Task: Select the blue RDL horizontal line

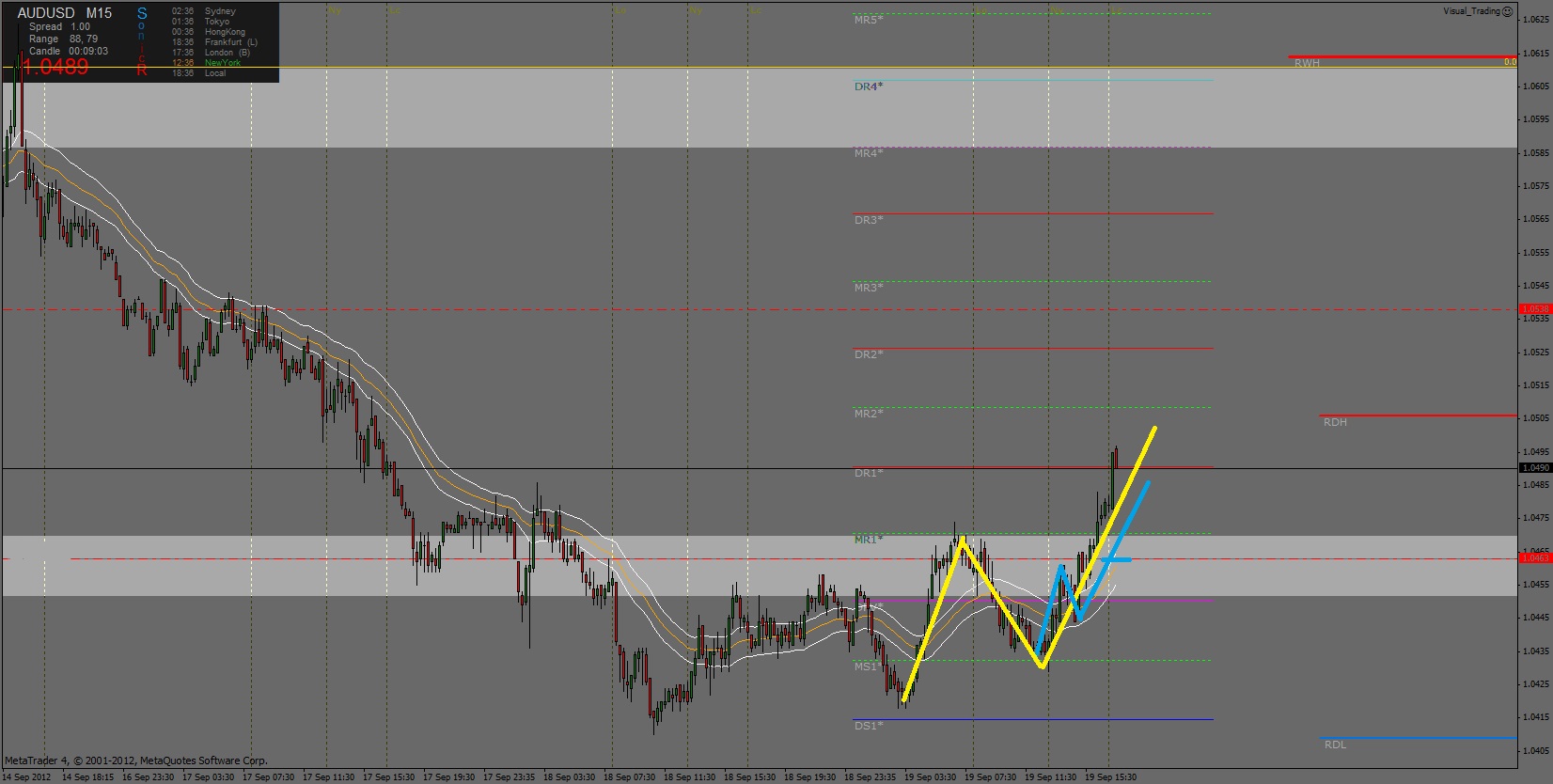Action: pos(1419,738)
